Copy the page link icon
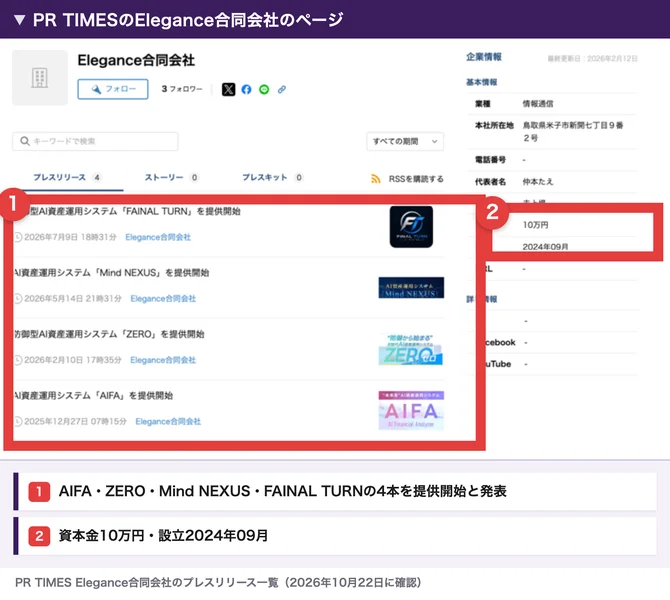The width and height of the screenshot is (670, 600). pyautogui.click(x=282, y=89)
